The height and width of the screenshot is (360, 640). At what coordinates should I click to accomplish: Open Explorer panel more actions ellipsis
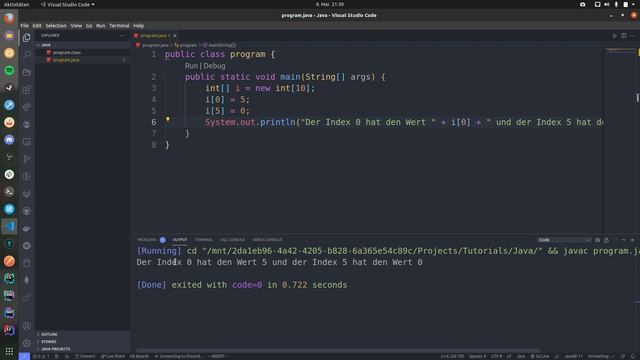click(122, 36)
